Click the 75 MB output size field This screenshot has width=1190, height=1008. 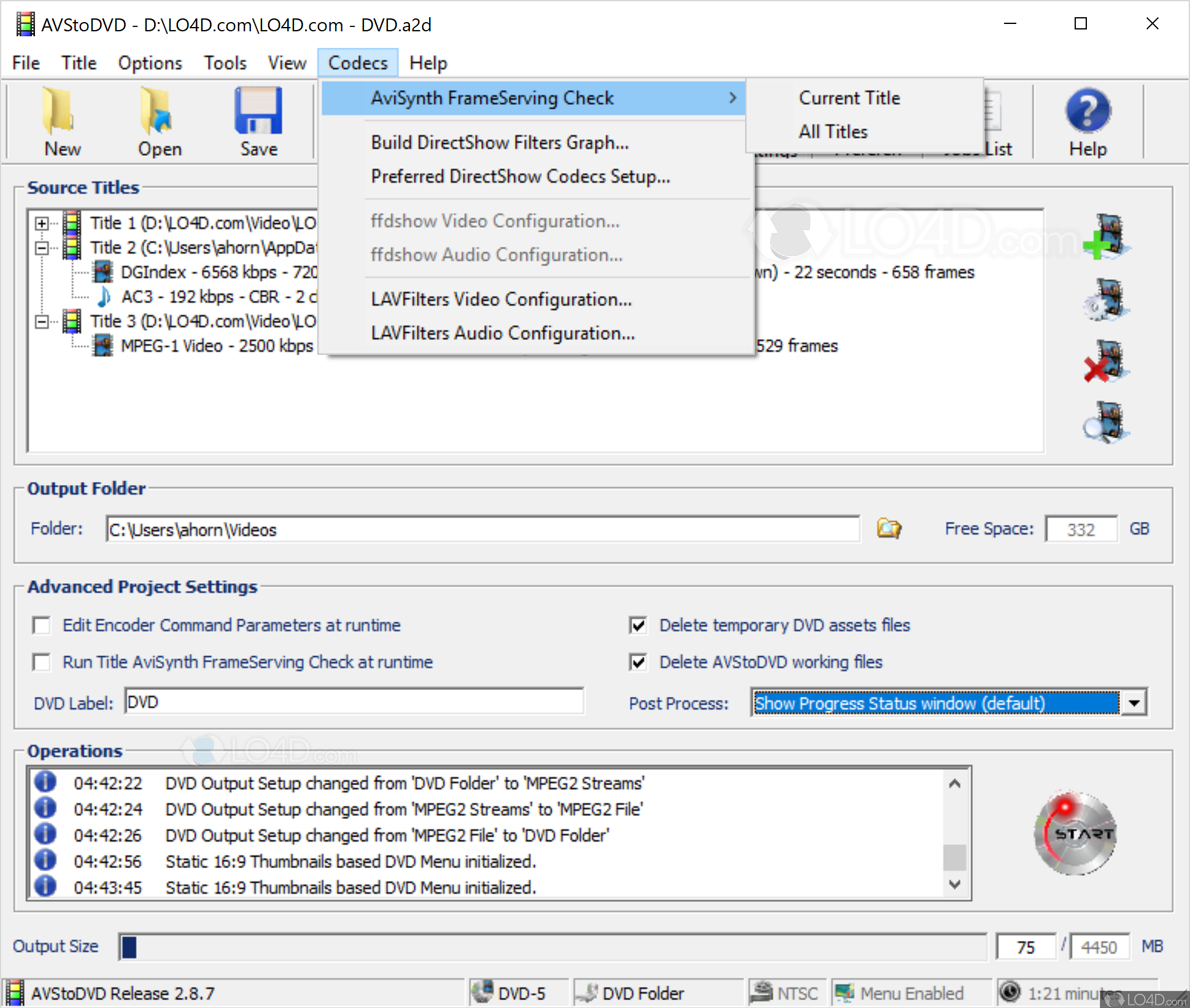click(x=1026, y=947)
